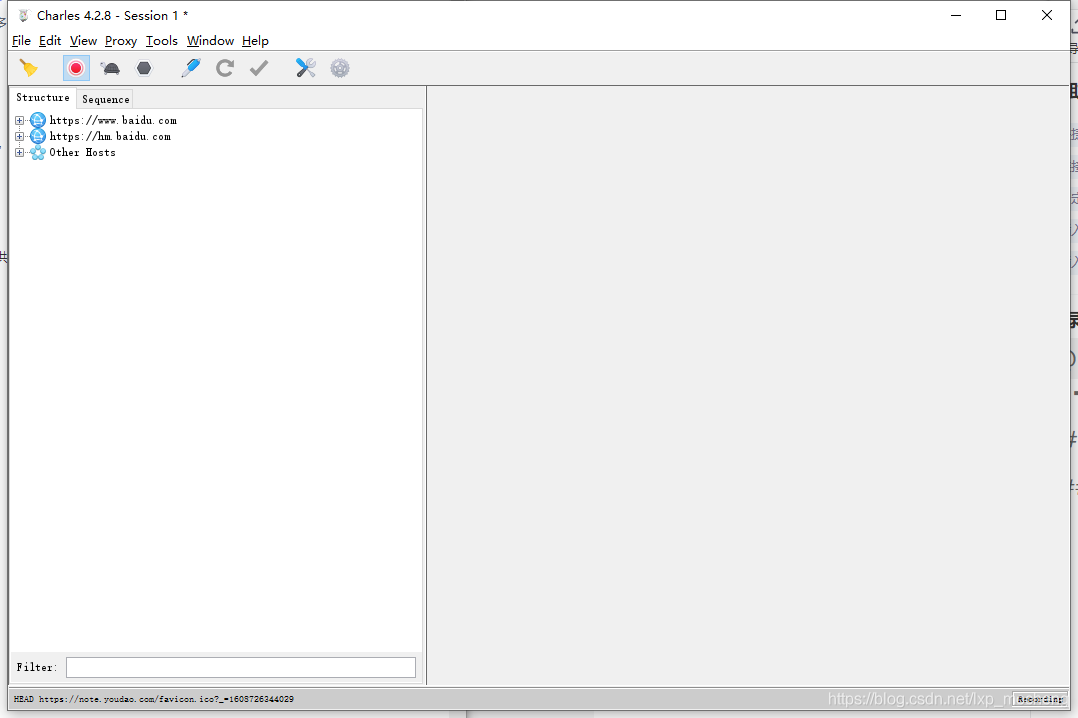Click the Recording status bar button
Screen dimensions: 1078x718
1040,699
